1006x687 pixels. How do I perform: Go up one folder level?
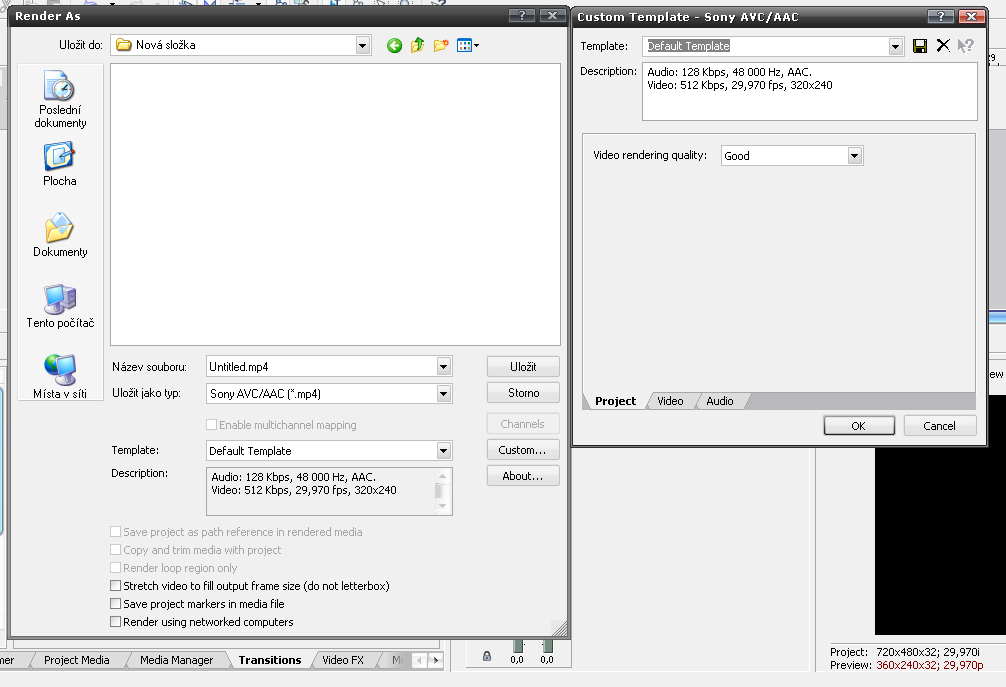coord(418,46)
